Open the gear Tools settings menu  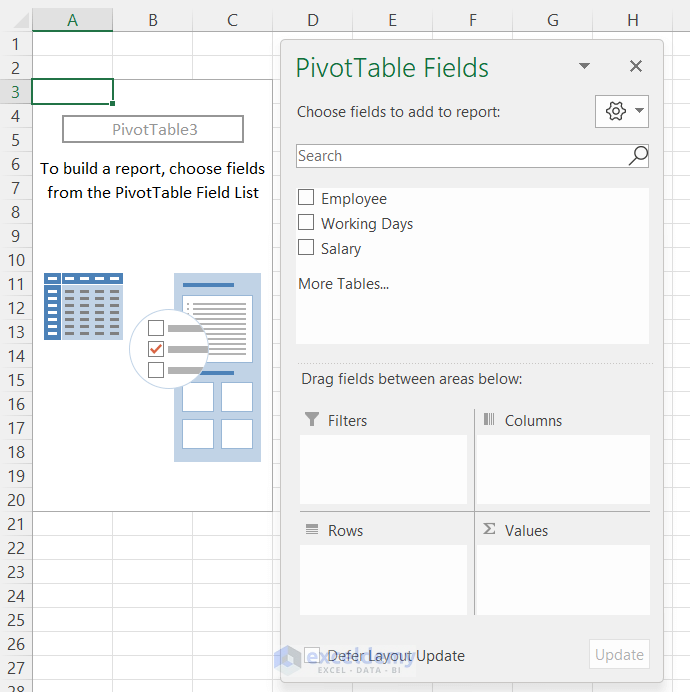tap(616, 111)
